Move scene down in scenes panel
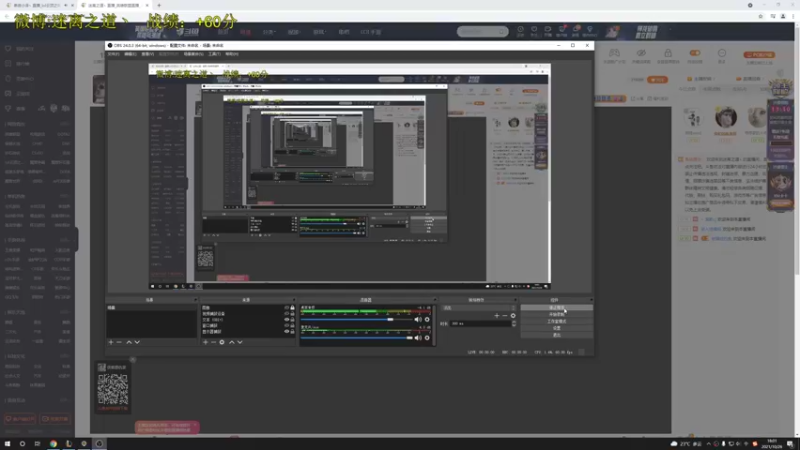This screenshot has height=450, width=800. point(137,342)
